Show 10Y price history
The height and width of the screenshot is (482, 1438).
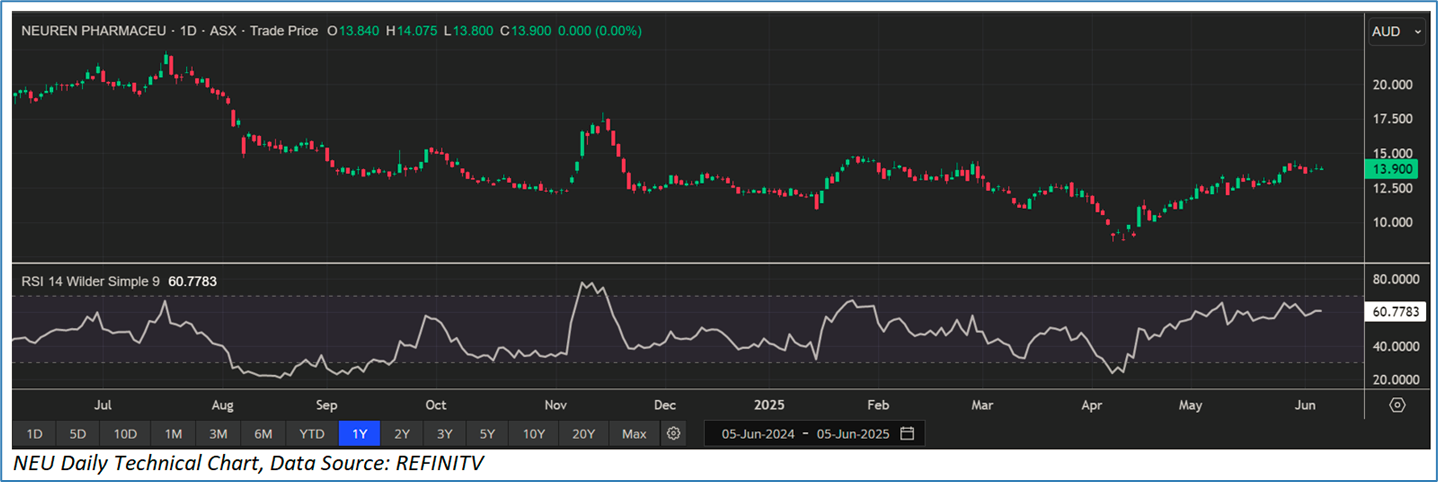click(533, 434)
